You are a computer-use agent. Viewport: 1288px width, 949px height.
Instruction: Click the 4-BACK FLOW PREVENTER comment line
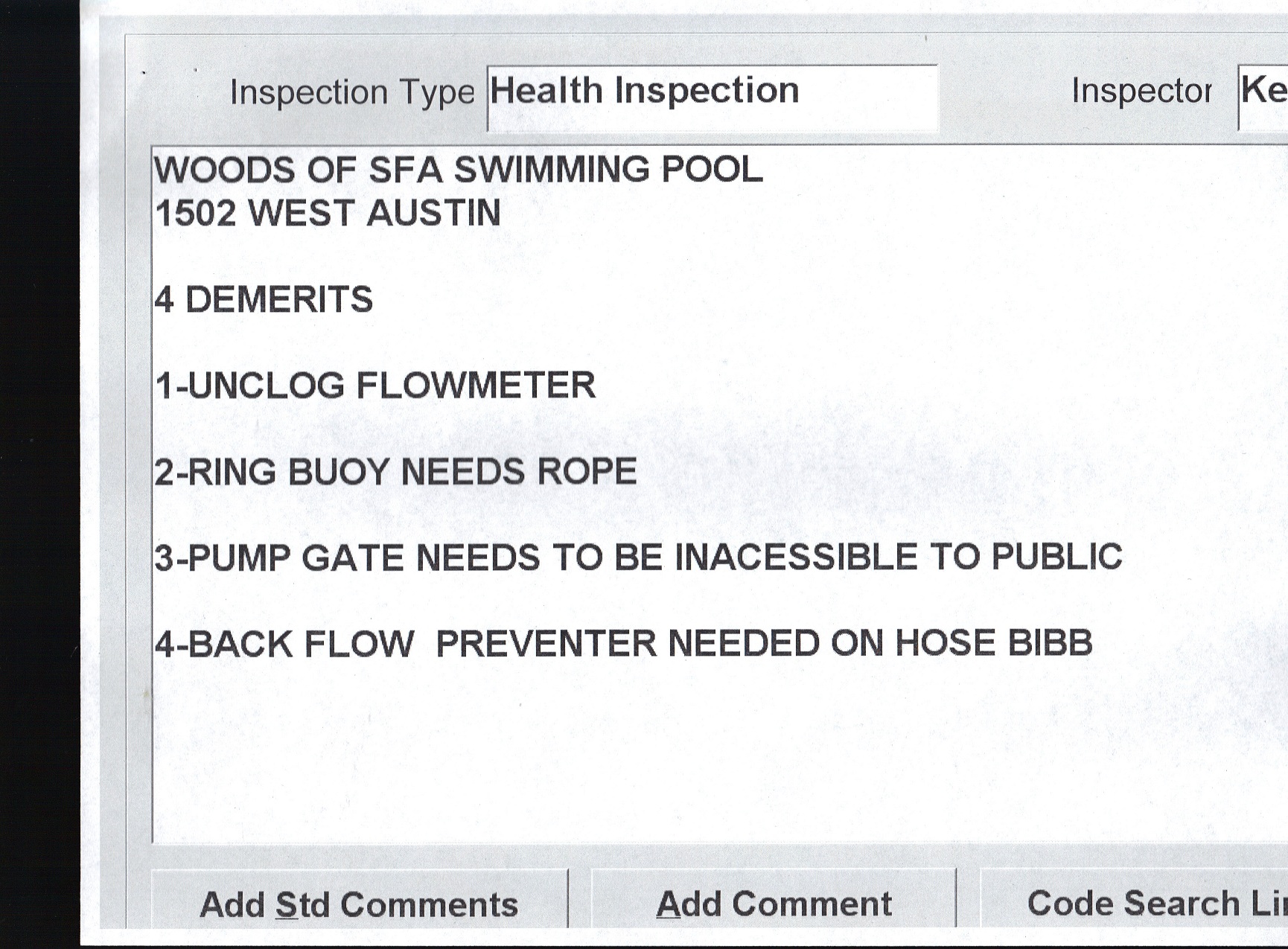(x=623, y=643)
